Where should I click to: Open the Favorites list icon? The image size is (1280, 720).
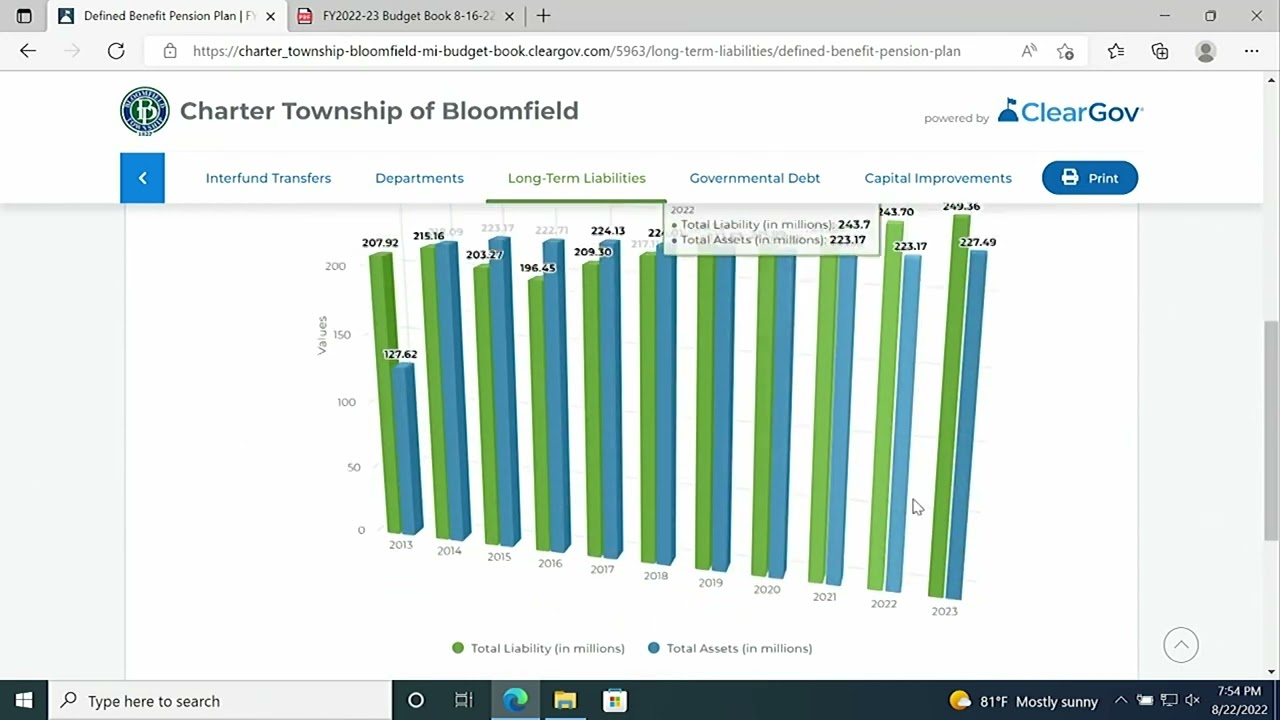click(x=1116, y=51)
